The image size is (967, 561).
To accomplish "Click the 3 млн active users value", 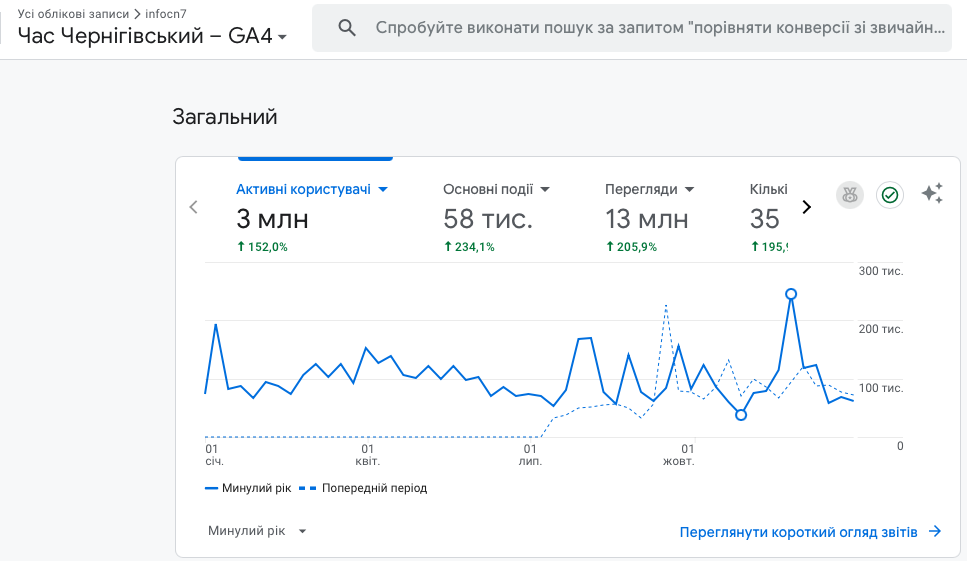I will pos(272,219).
